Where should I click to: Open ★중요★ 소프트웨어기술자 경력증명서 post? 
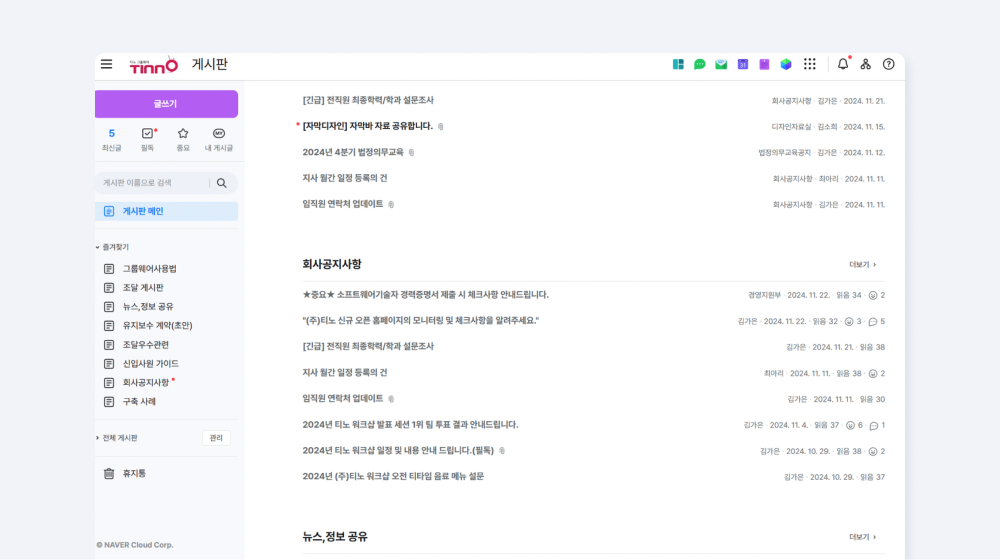425,295
